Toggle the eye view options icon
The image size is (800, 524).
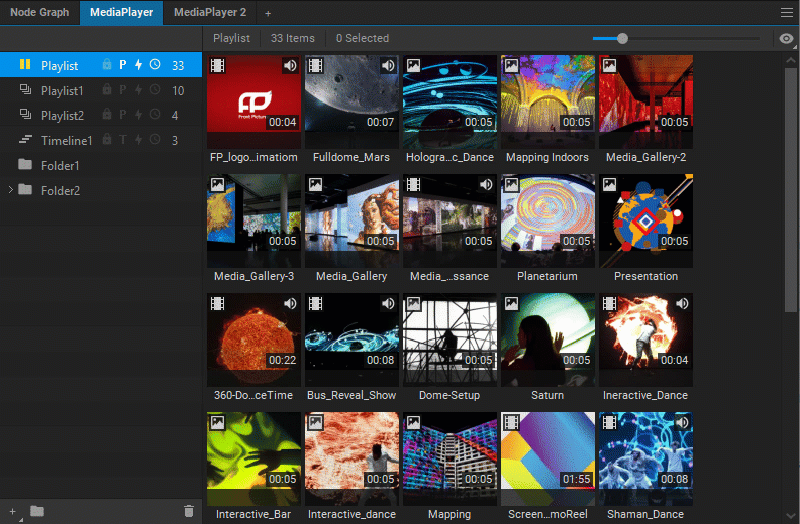point(786,38)
